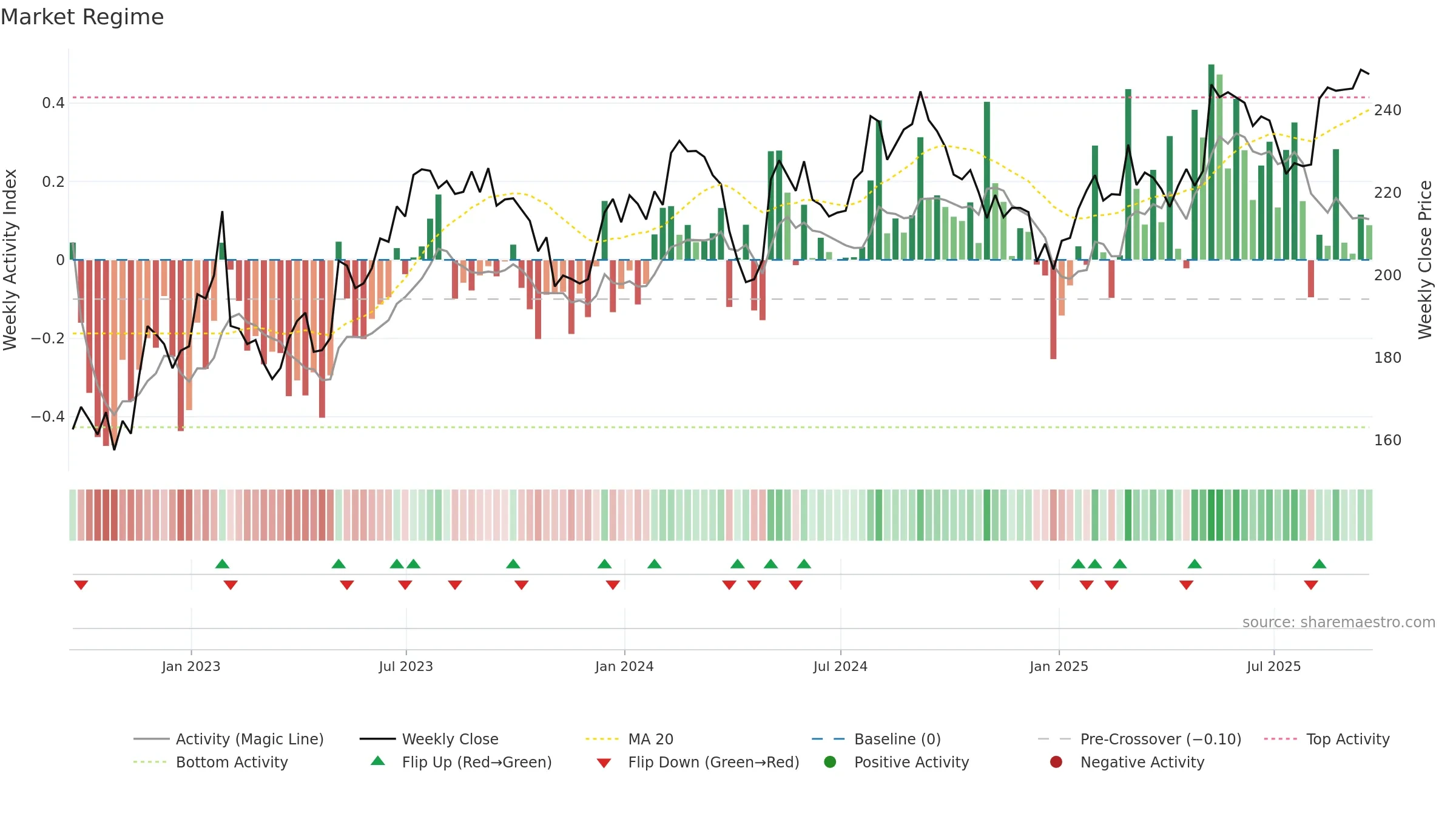Screen dimensions: 1456x819
Task: Toggle Weekly Close legend entry
Action: tap(429, 739)
